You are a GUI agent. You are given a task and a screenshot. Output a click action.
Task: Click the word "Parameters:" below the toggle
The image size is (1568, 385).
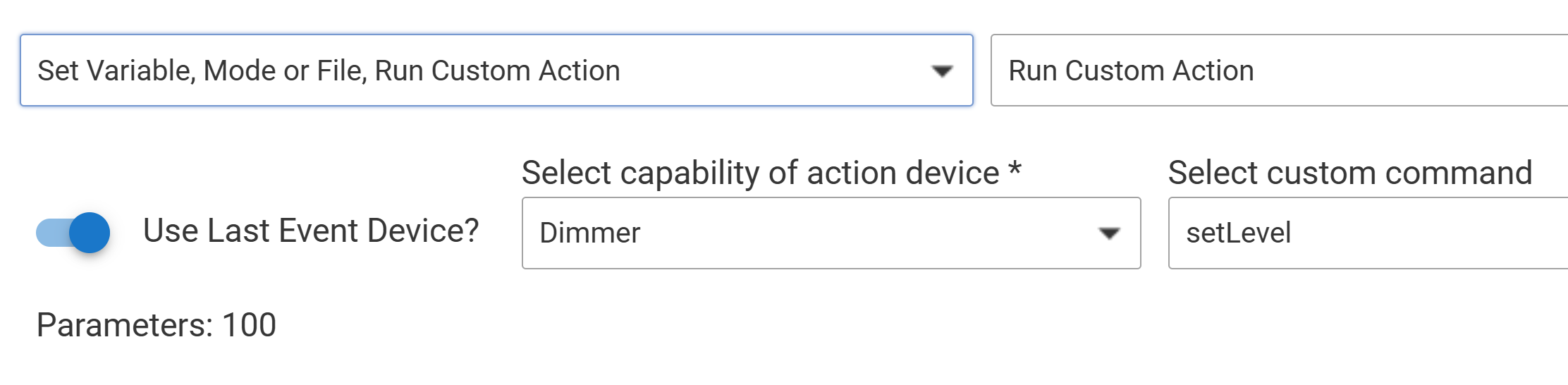124,325
